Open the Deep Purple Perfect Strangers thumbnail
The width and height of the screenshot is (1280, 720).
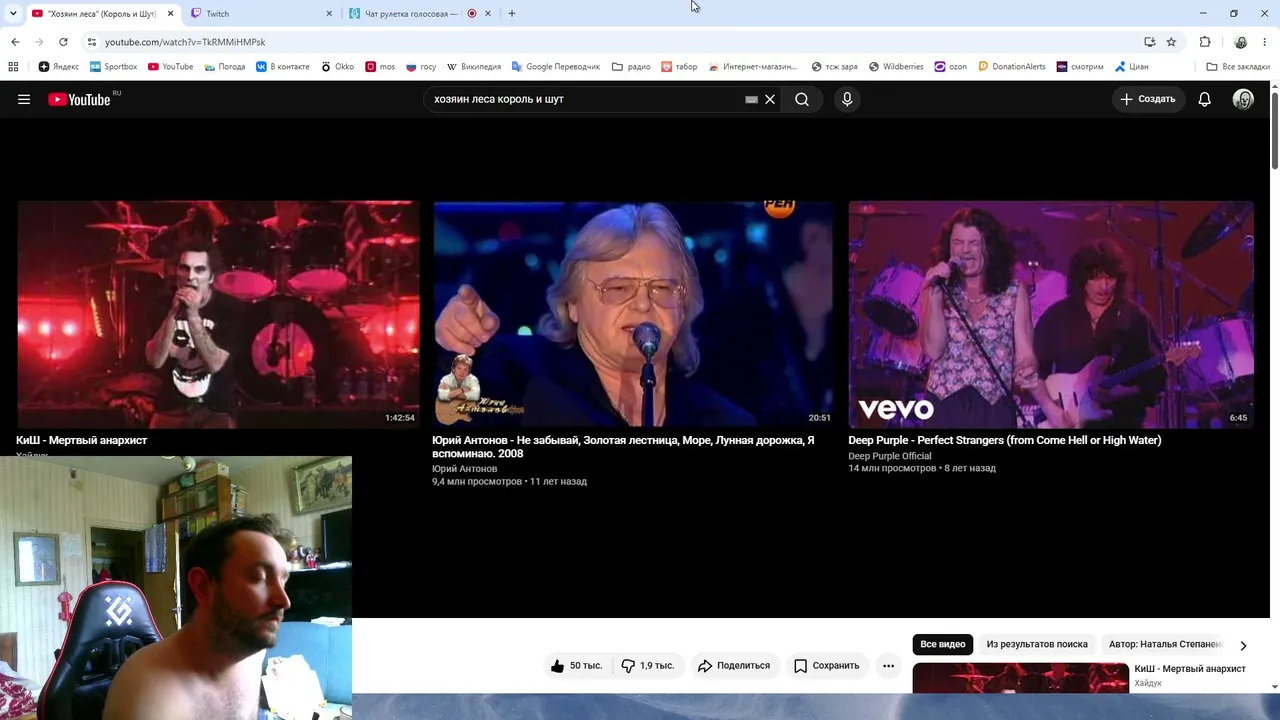pyautogui.click(x=1050, y=314)
